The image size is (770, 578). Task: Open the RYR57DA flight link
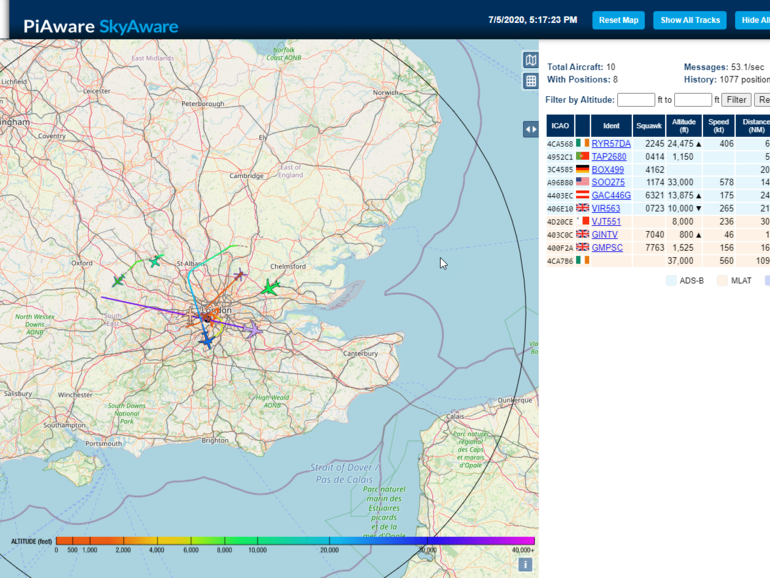(611, 143)
